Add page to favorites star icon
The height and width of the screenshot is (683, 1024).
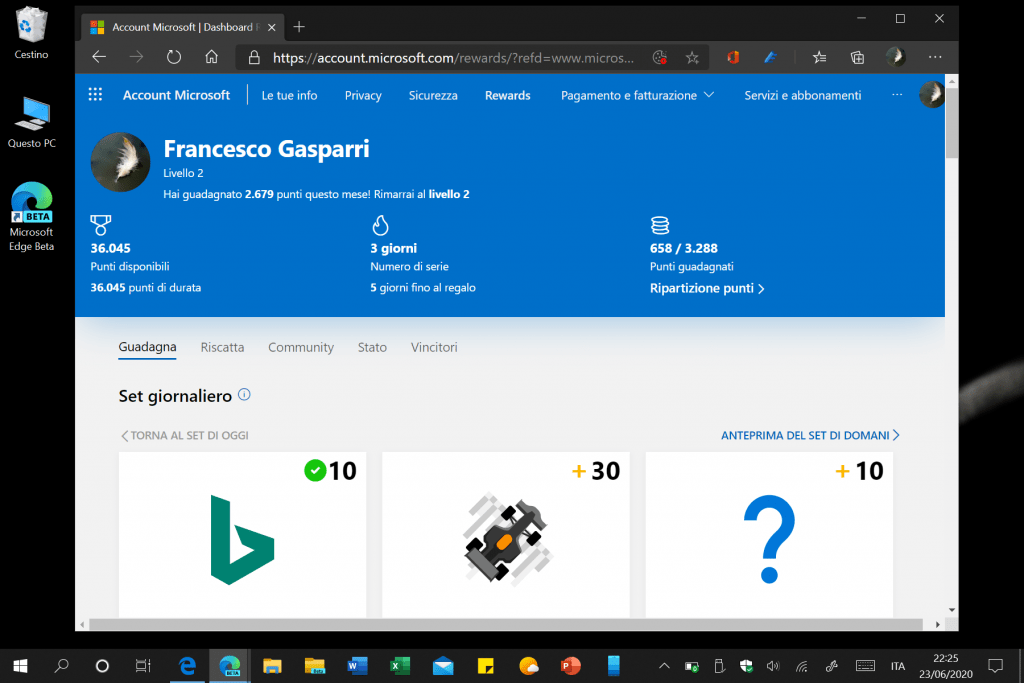pos(692,58)
